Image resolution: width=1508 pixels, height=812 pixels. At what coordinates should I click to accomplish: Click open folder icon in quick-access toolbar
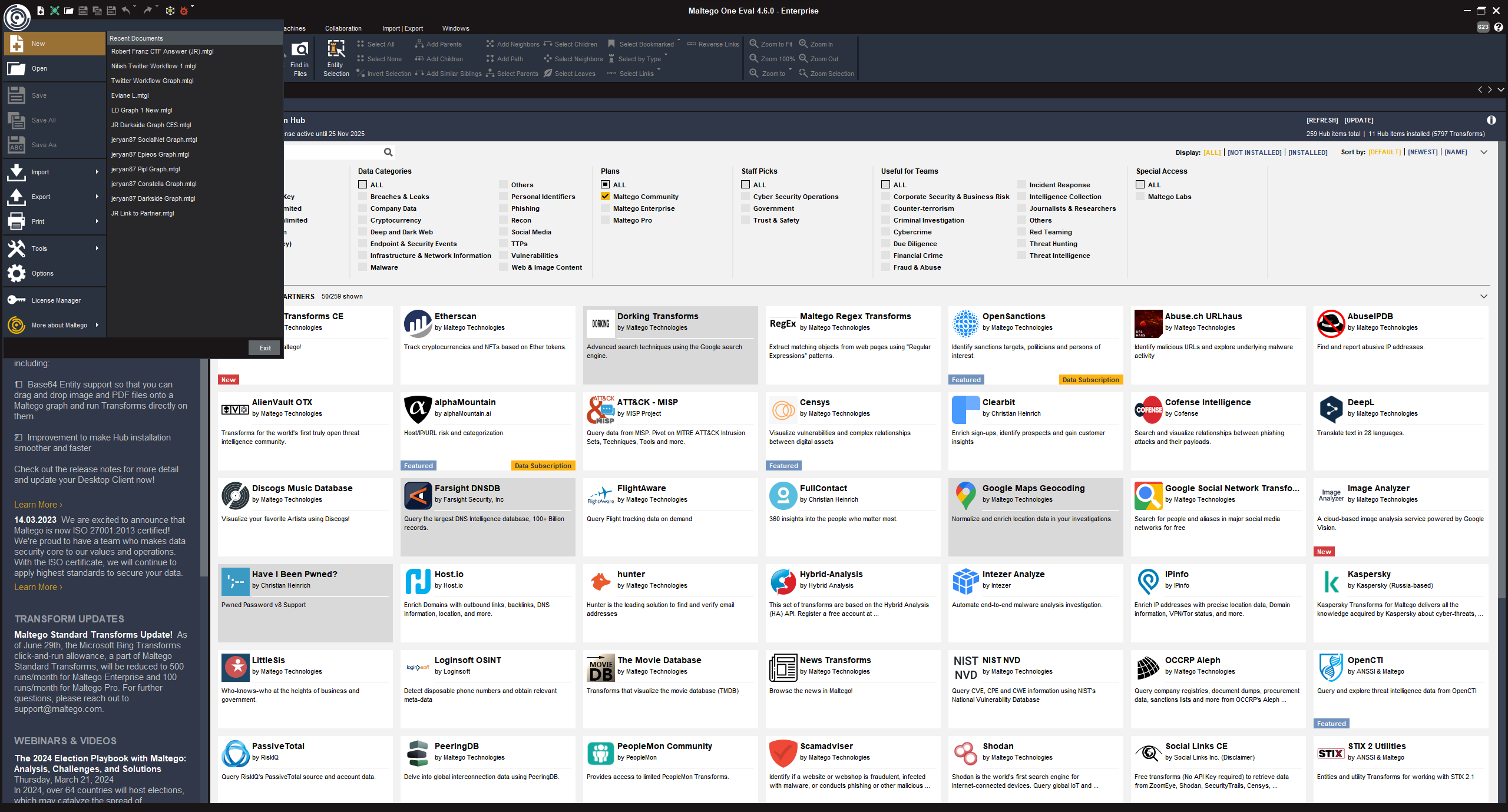coord(68,11)
